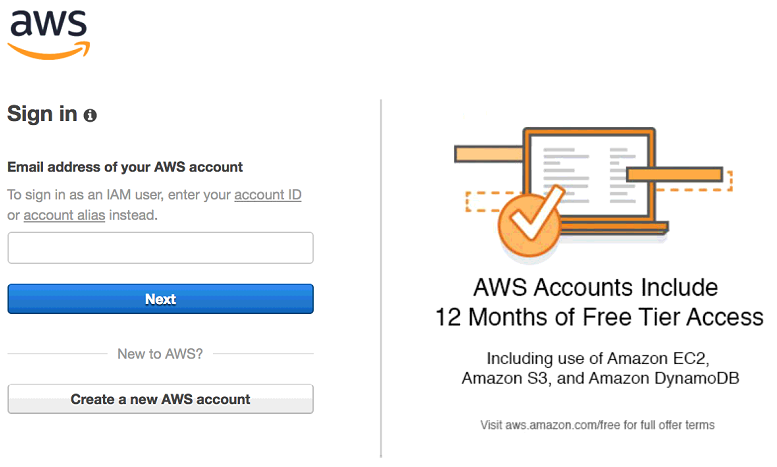Image resolution: width=777 pixels, height=467 pixels.
Task: Click the AWS logo
Action: pyautogui.click(x=49, y=34)
